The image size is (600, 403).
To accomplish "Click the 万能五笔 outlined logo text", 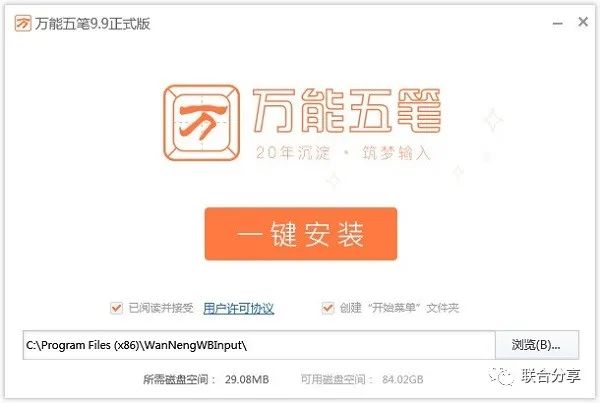I will click(346, 111).
